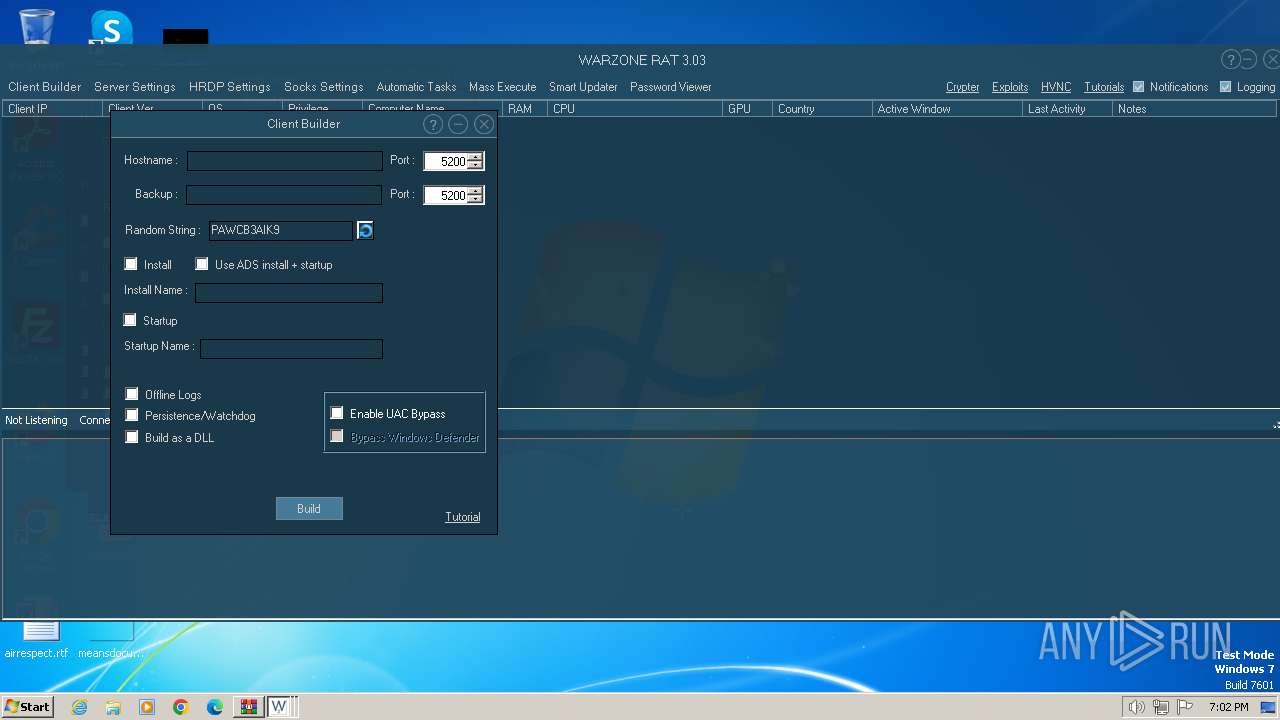Open Mass Execute menu

[502, 87]
